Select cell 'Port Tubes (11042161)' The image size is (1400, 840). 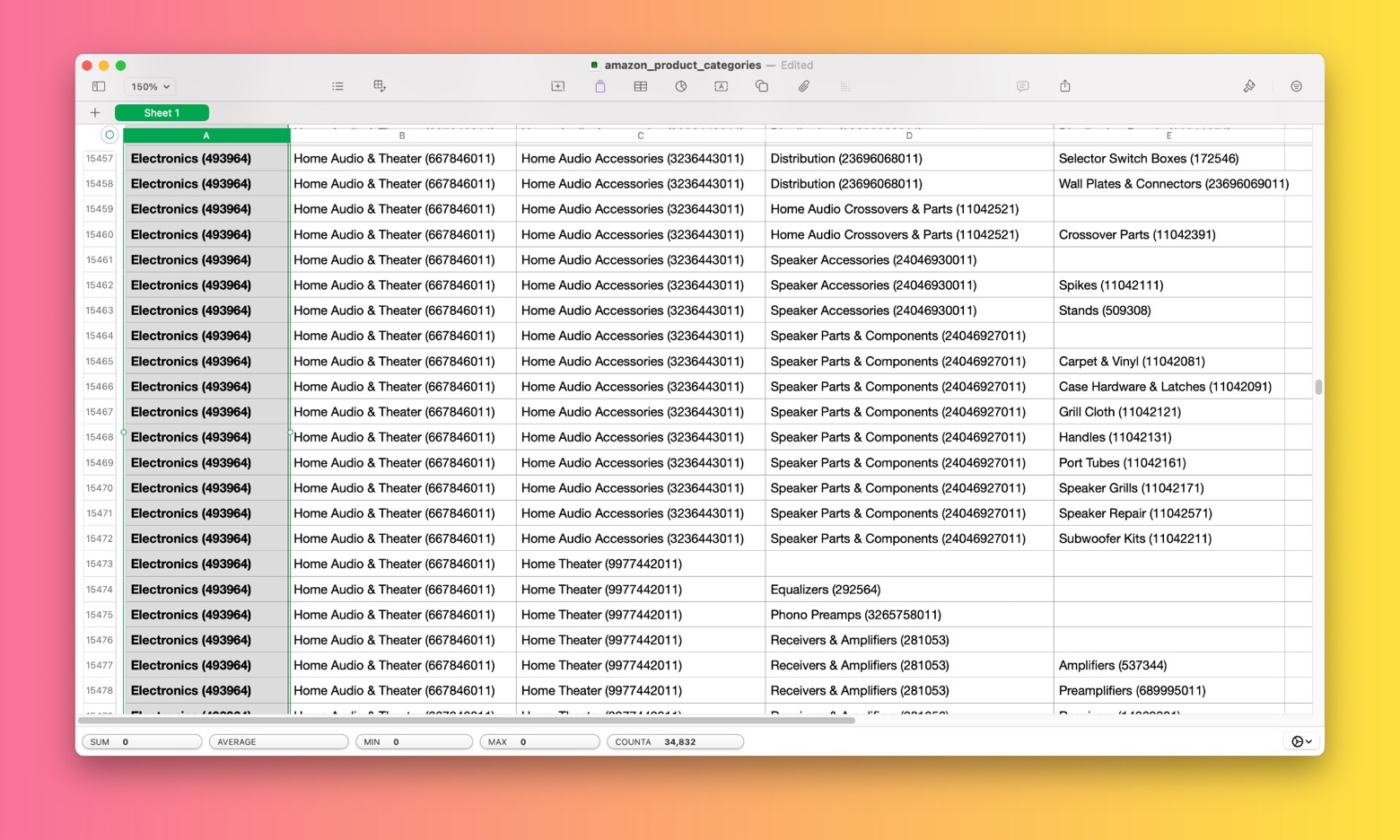[x=1168, y=463]
